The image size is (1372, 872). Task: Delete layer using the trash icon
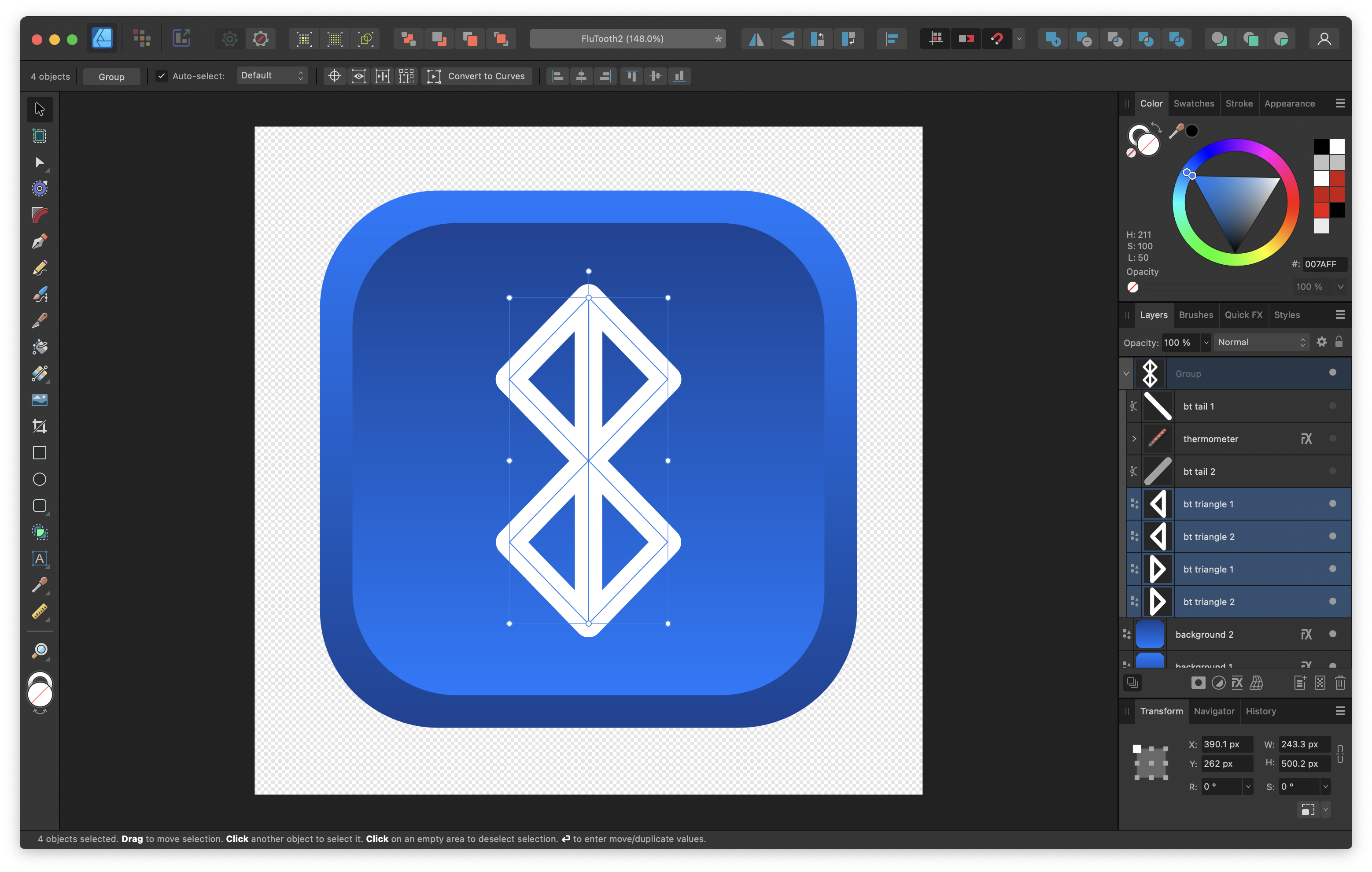(x=1339, y=683)
